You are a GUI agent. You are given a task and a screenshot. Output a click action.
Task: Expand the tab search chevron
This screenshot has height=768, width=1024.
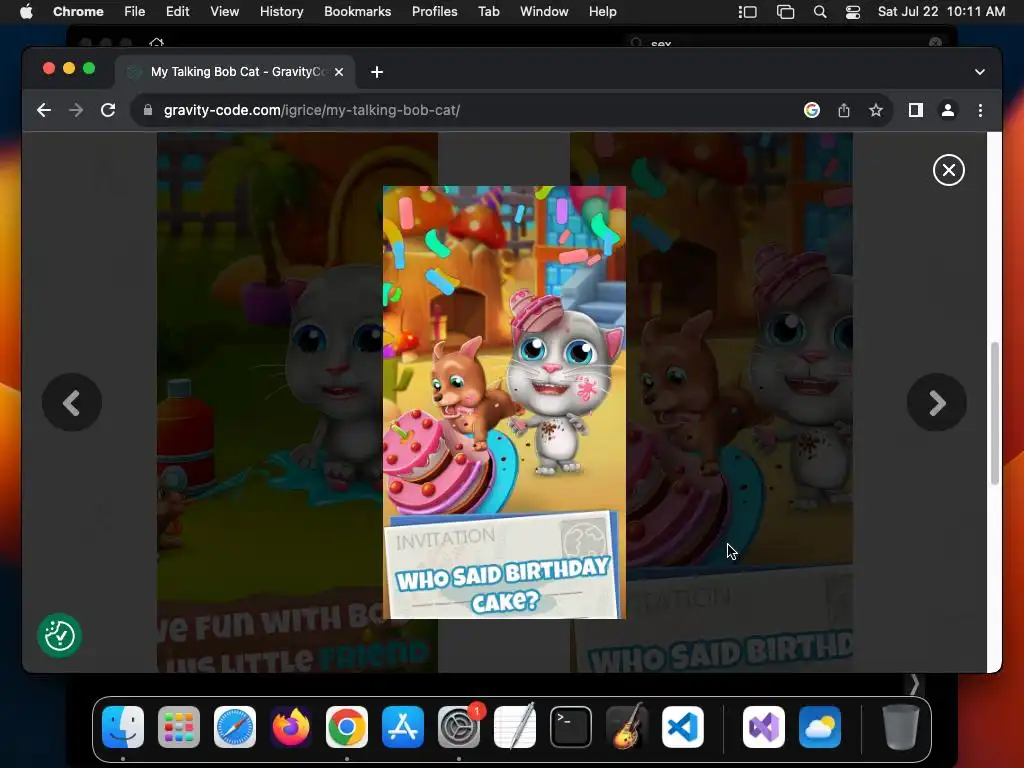[980, 72]
